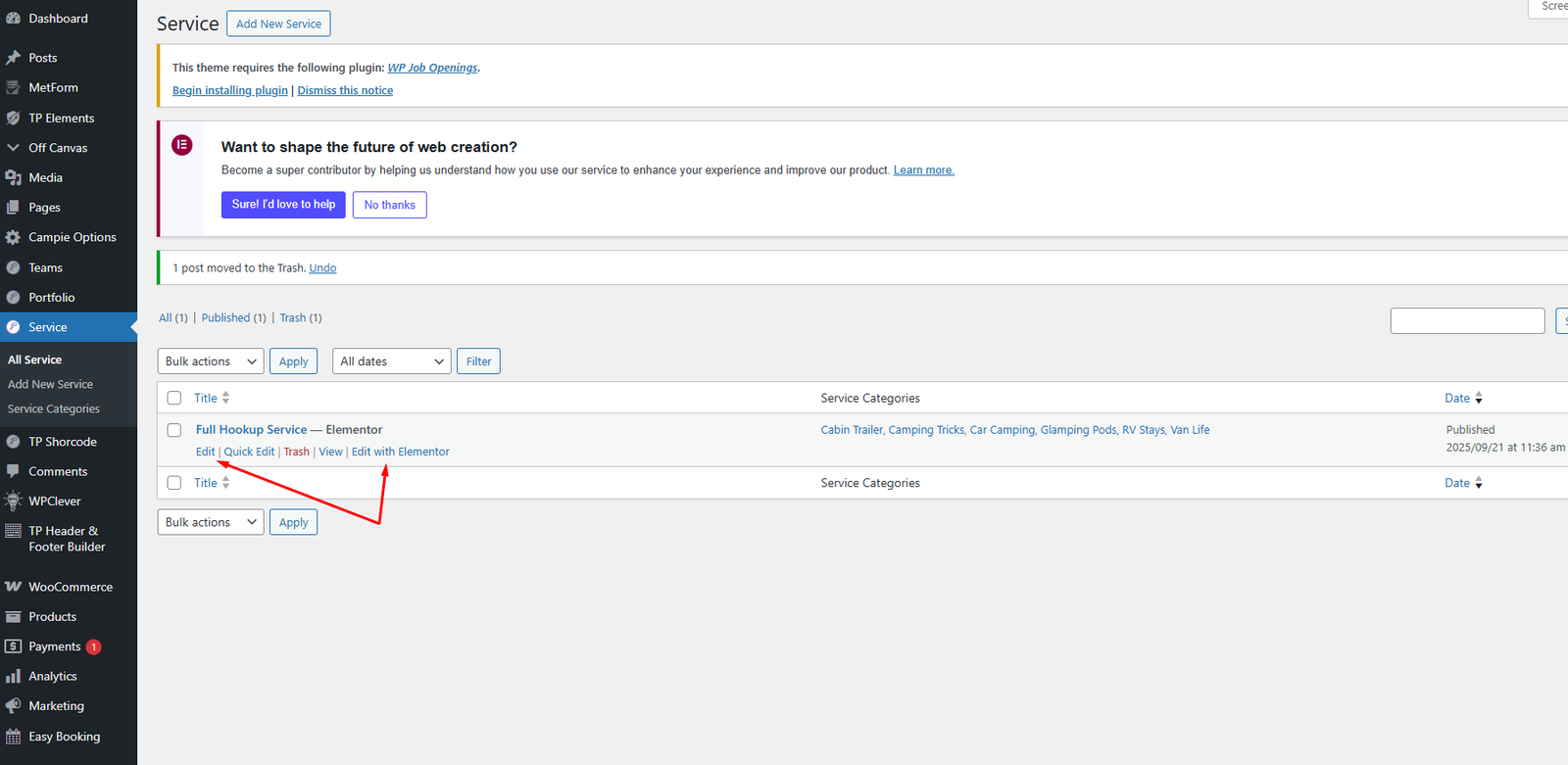The image size is (1568, 765).
Task: Click the Add New Service button
Action: 278,24
